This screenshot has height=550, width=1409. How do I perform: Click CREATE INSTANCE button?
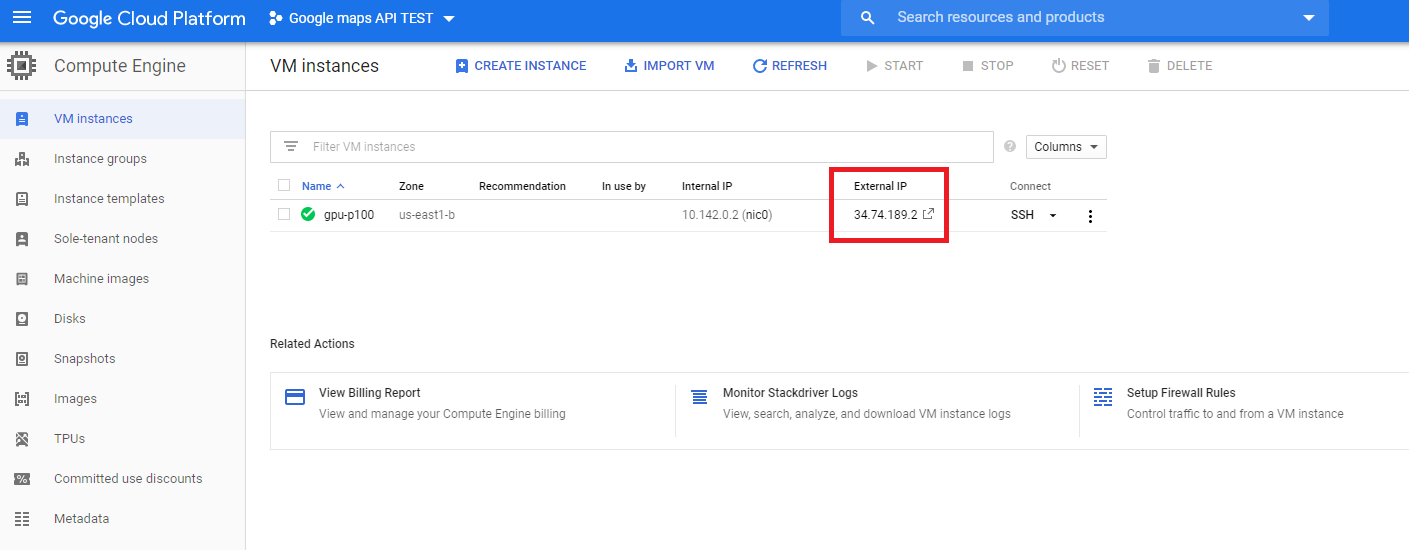(x=520, y=66)
